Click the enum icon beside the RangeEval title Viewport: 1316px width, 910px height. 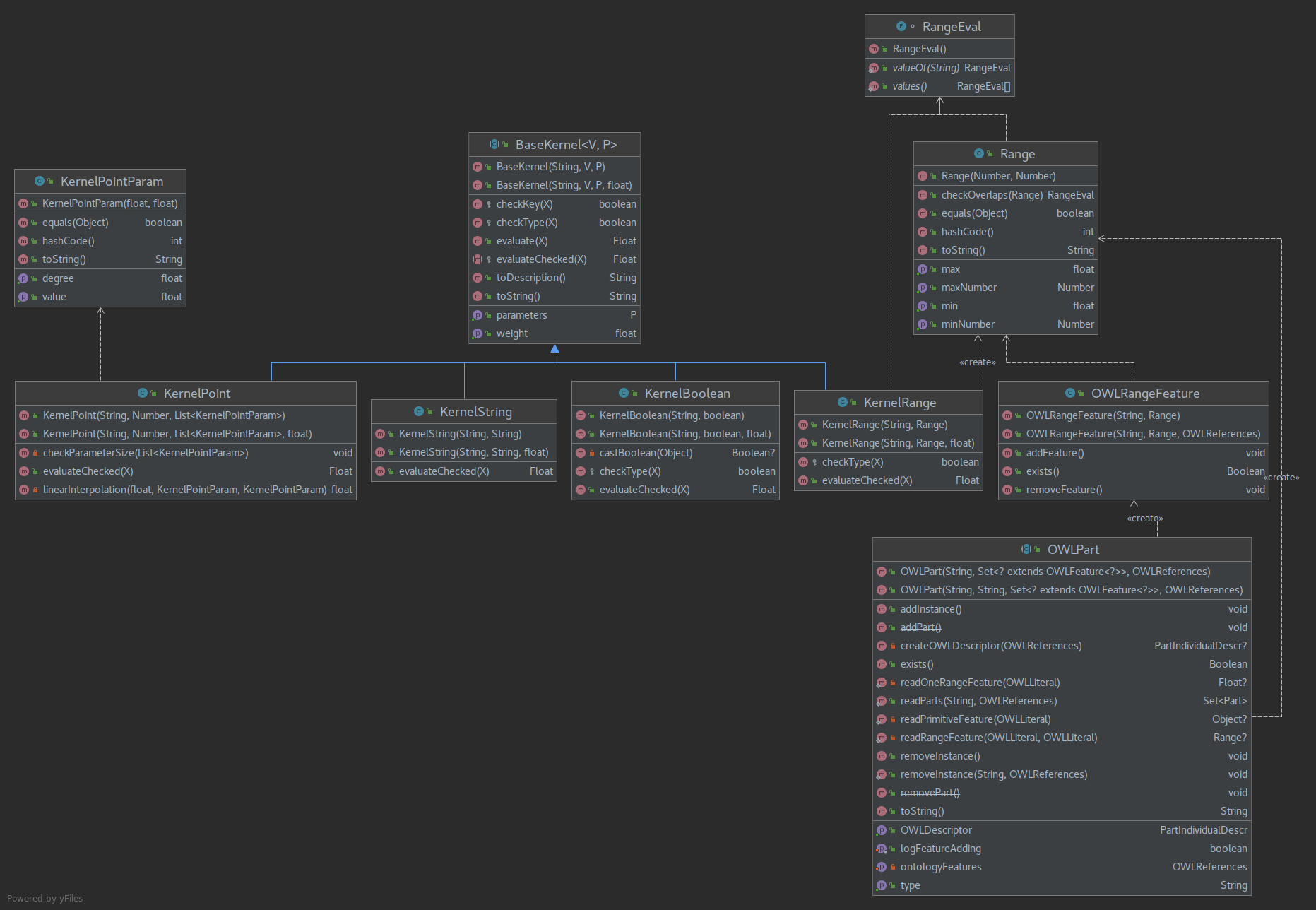[901, 27]
